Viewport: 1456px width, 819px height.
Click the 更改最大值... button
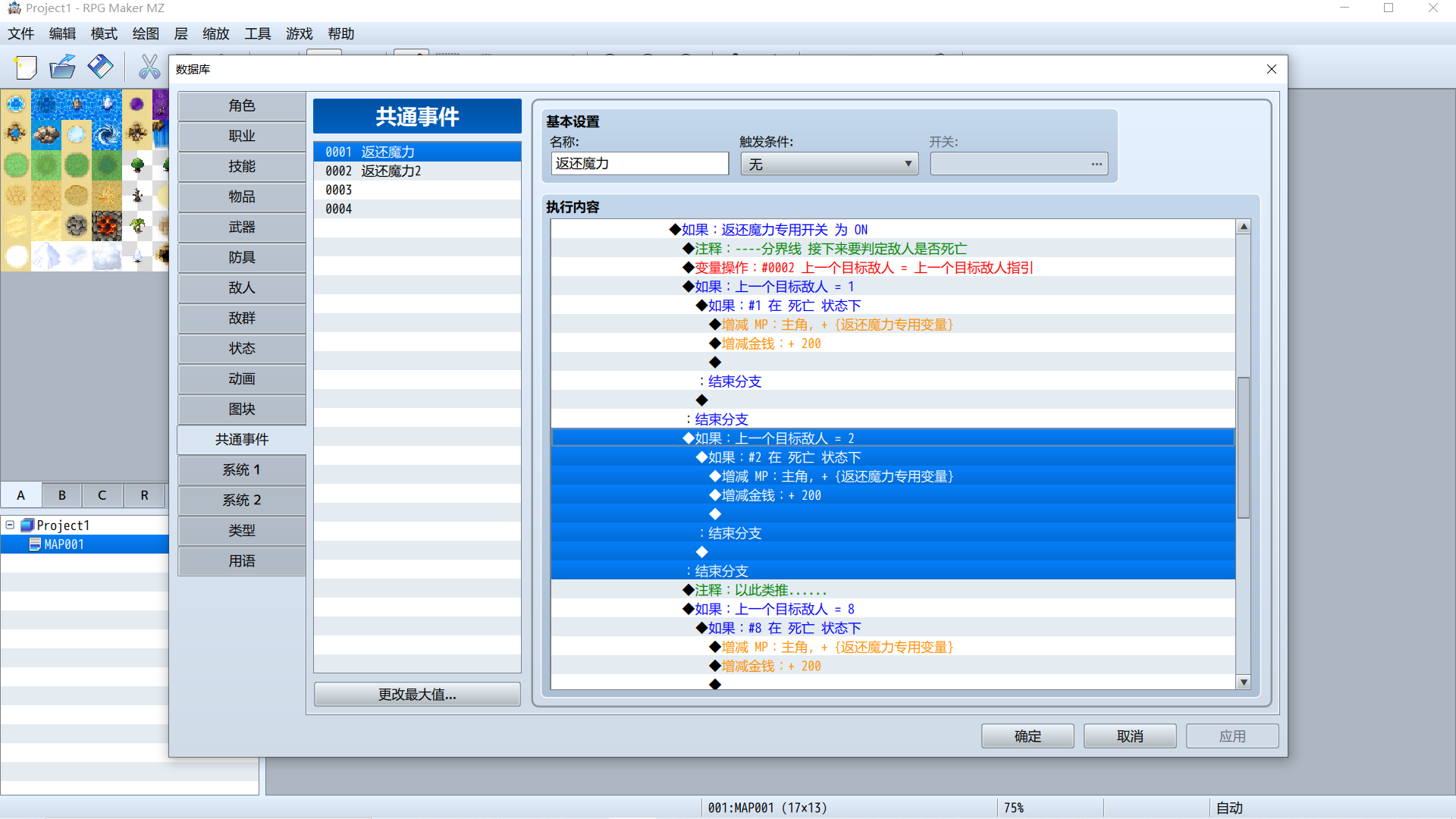[417, 695]
